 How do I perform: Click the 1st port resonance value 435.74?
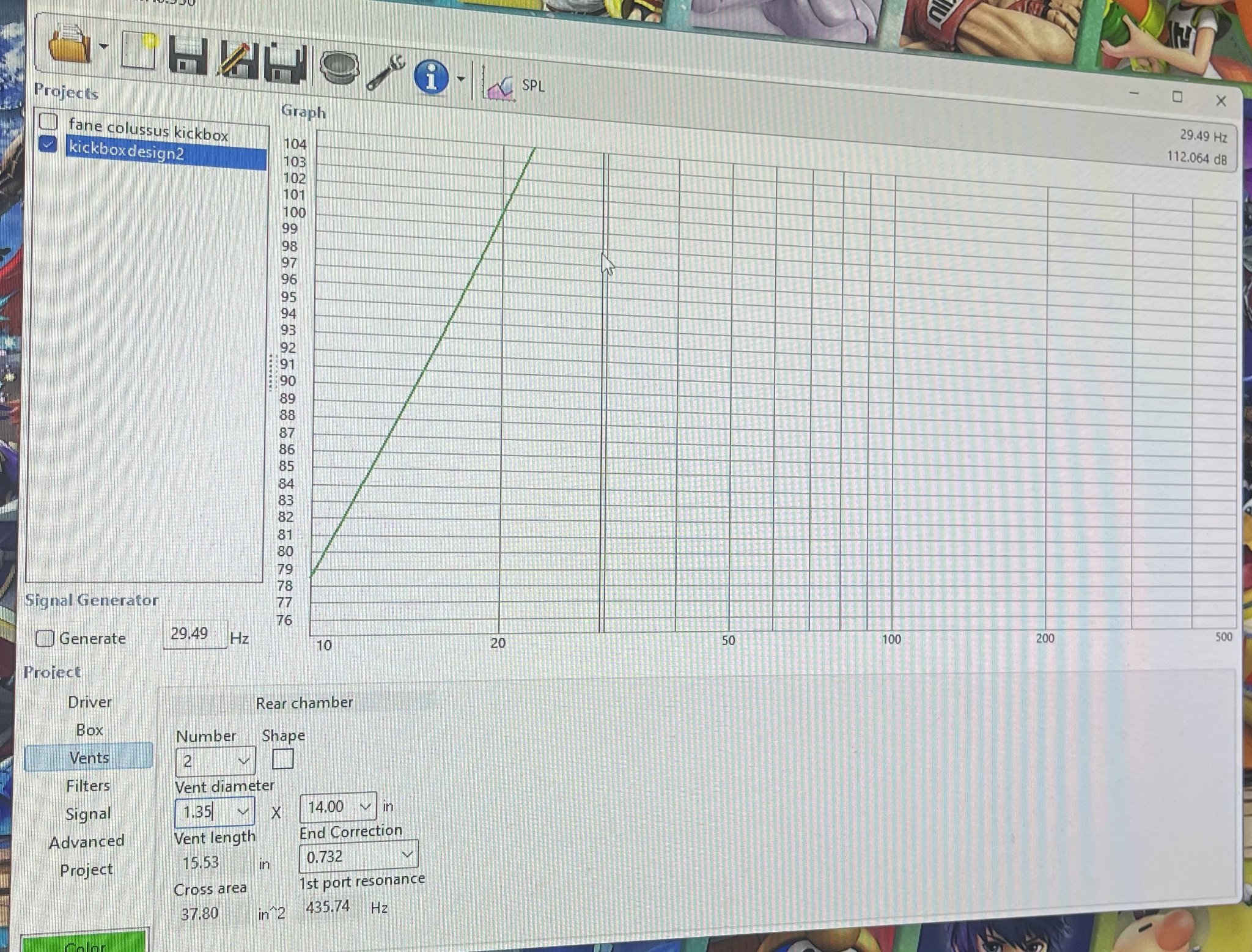pos(328,906)
